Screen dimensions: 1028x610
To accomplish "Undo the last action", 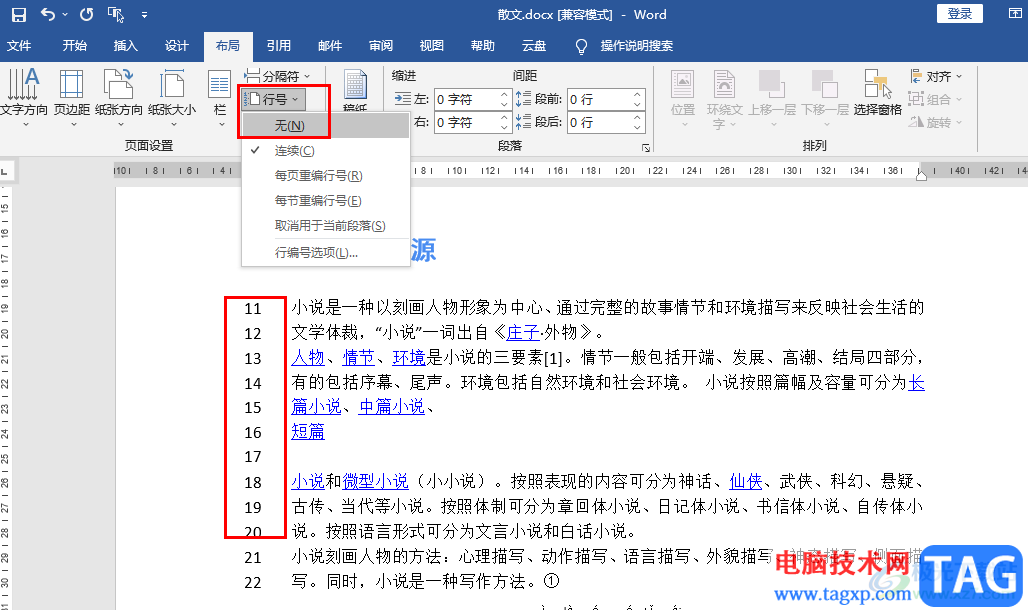I will coord(47,14).
